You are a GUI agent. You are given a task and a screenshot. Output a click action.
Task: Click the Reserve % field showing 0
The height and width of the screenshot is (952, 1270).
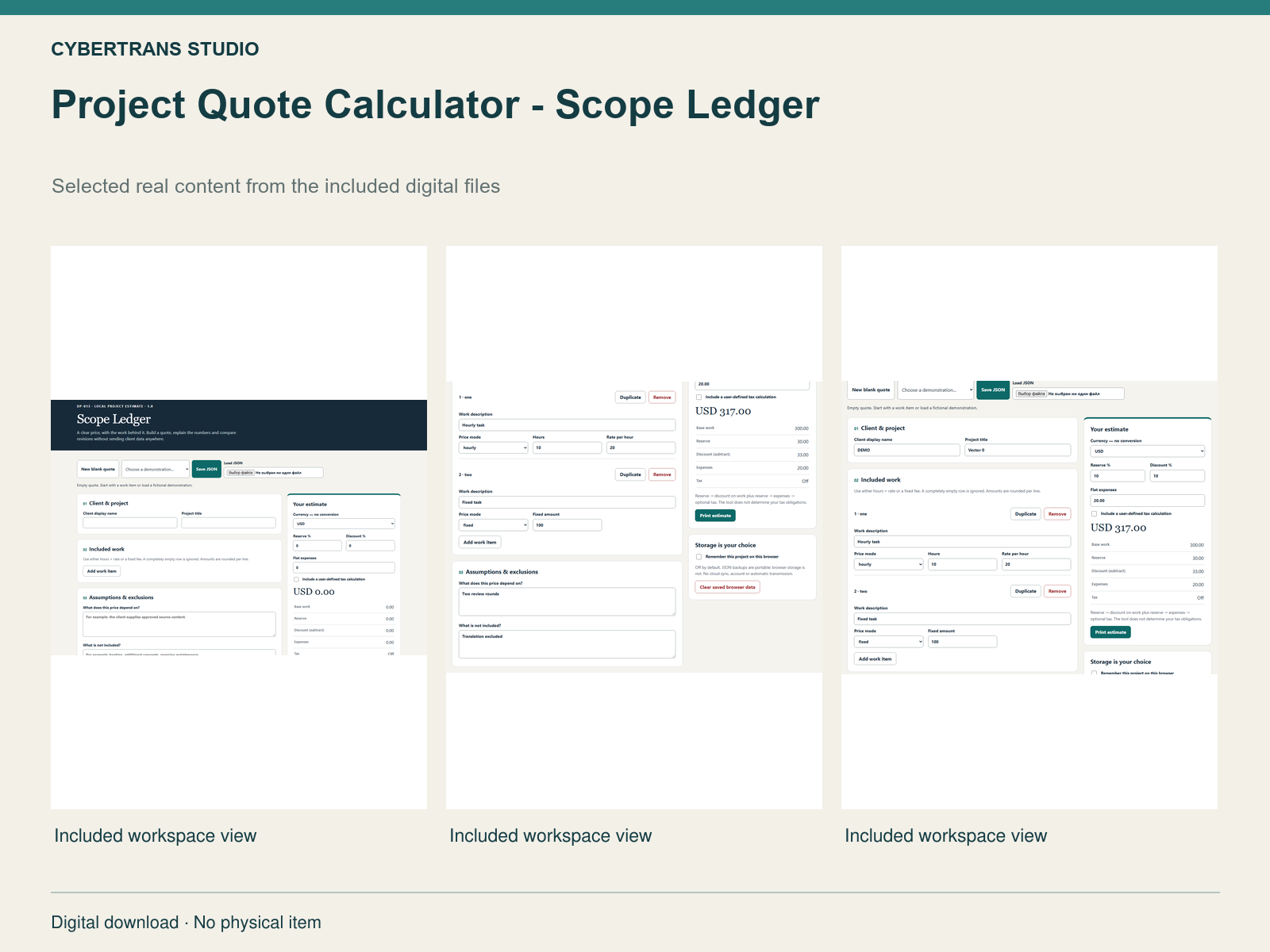pos(317,546)
